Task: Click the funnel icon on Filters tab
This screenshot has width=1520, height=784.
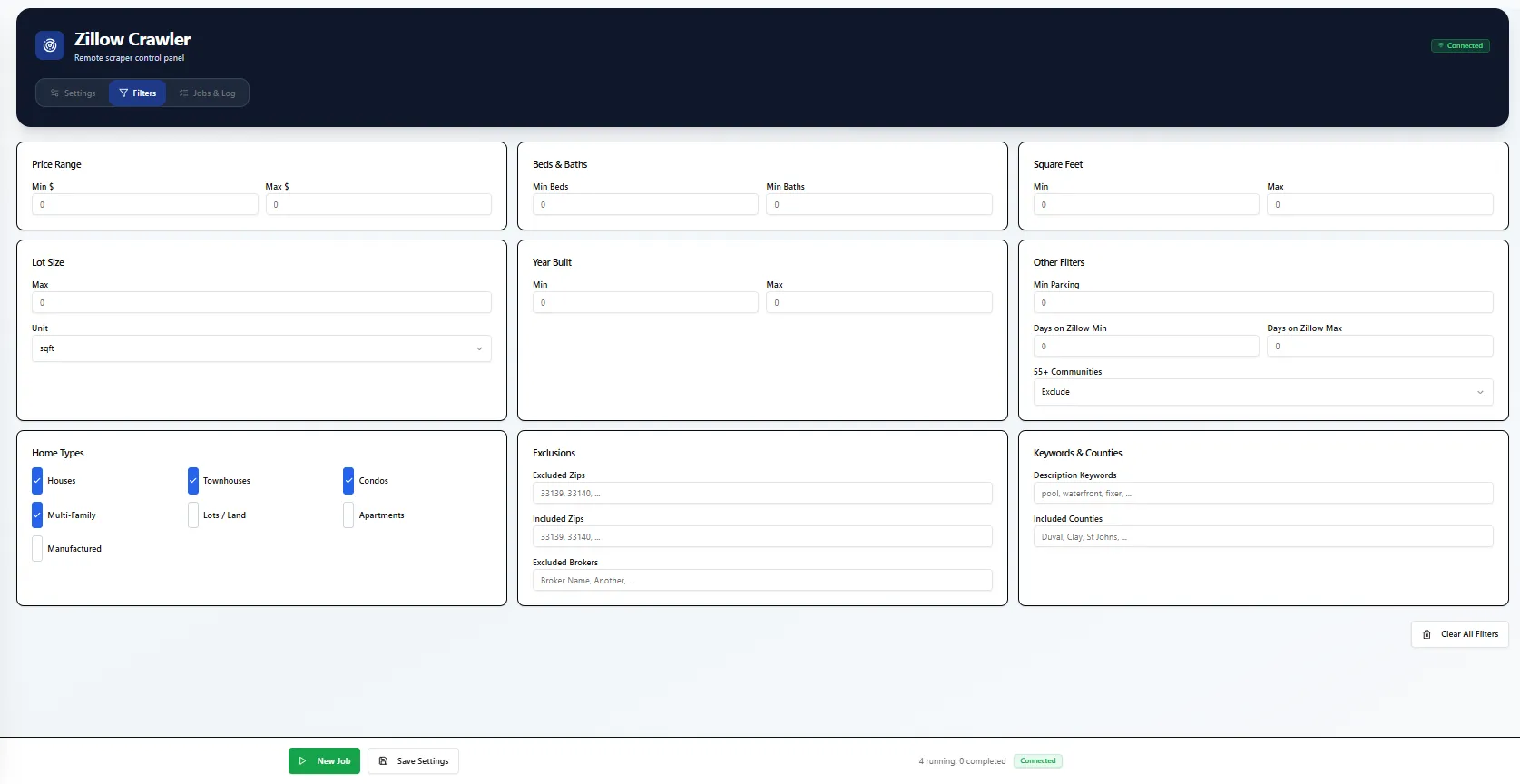Action: (x=123, y=93)
